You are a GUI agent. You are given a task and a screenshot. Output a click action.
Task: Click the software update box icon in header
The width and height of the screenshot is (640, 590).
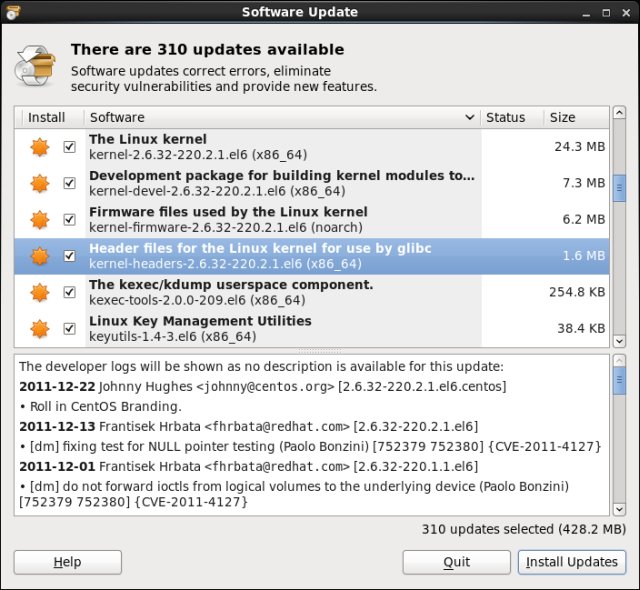point(35,65)
